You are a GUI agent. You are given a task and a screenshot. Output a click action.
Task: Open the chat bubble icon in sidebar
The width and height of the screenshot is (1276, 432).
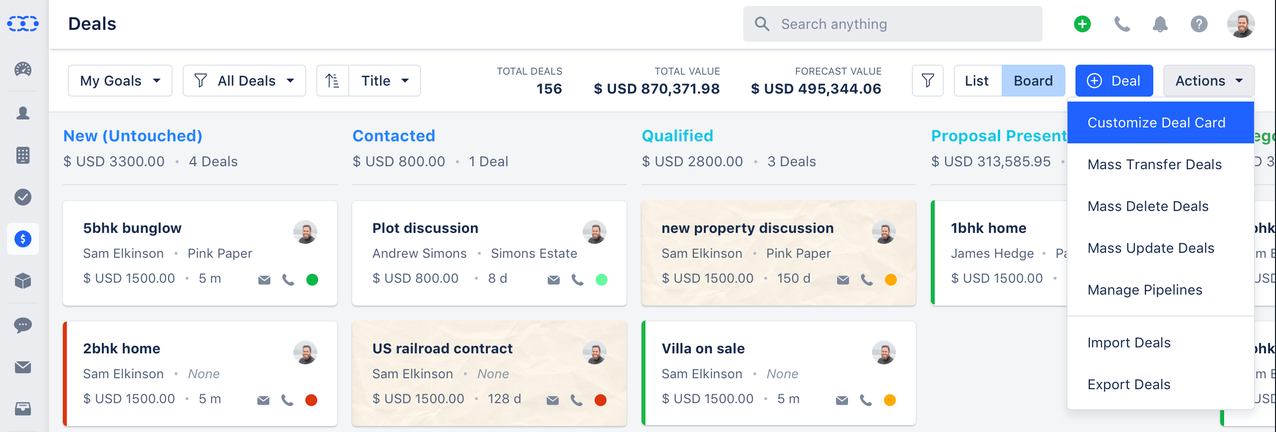(23, 325)
